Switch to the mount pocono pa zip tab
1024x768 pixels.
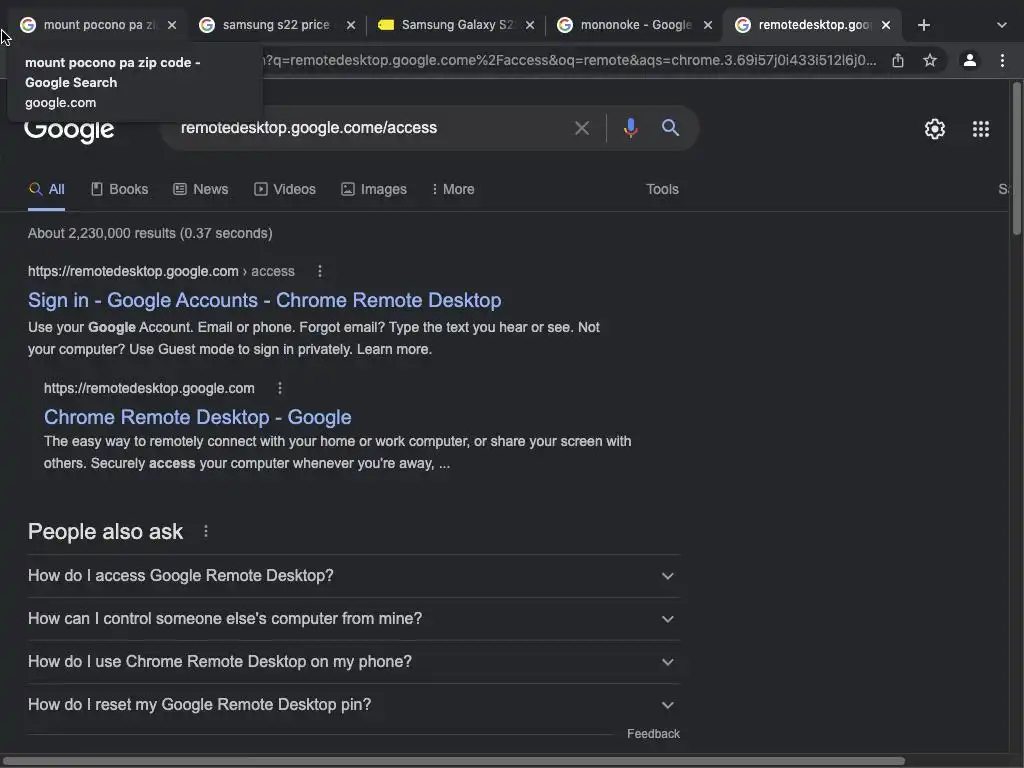(x=98, y=25)
